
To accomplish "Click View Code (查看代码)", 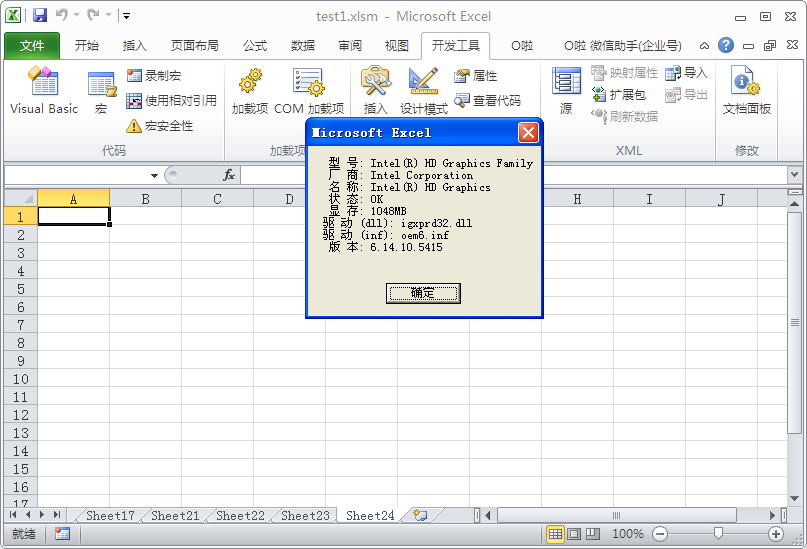I will click(487, 100).
